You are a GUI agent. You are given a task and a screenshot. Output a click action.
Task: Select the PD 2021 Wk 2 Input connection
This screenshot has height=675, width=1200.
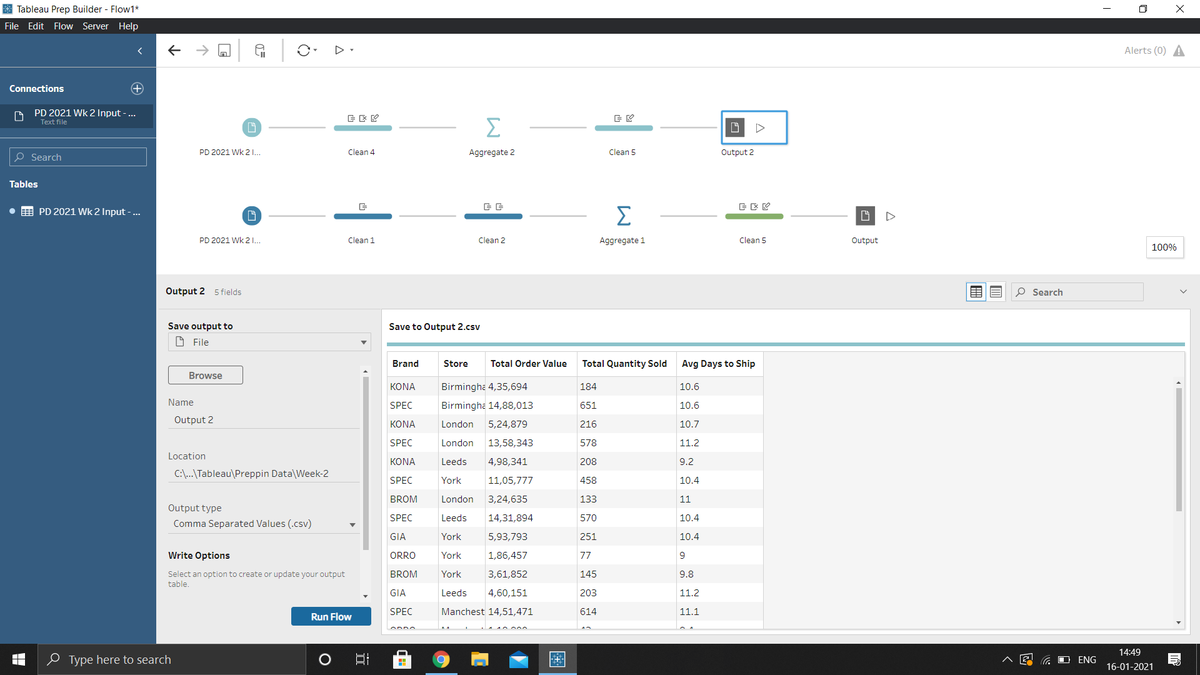coord(77,116)
